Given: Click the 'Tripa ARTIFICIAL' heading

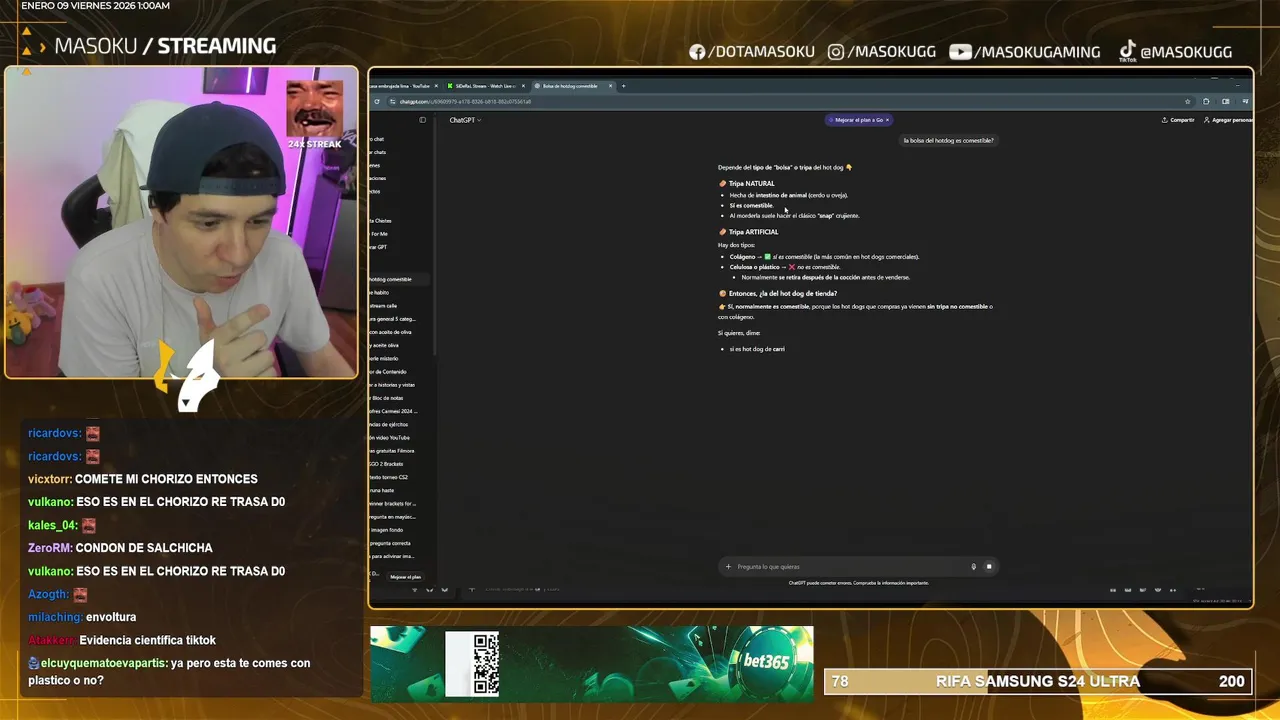Looking at the screenshot, I should point(753,232).
